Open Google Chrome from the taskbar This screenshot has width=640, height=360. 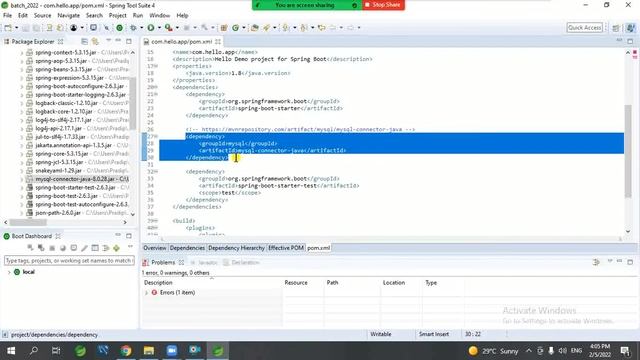[x=126, y=351]
